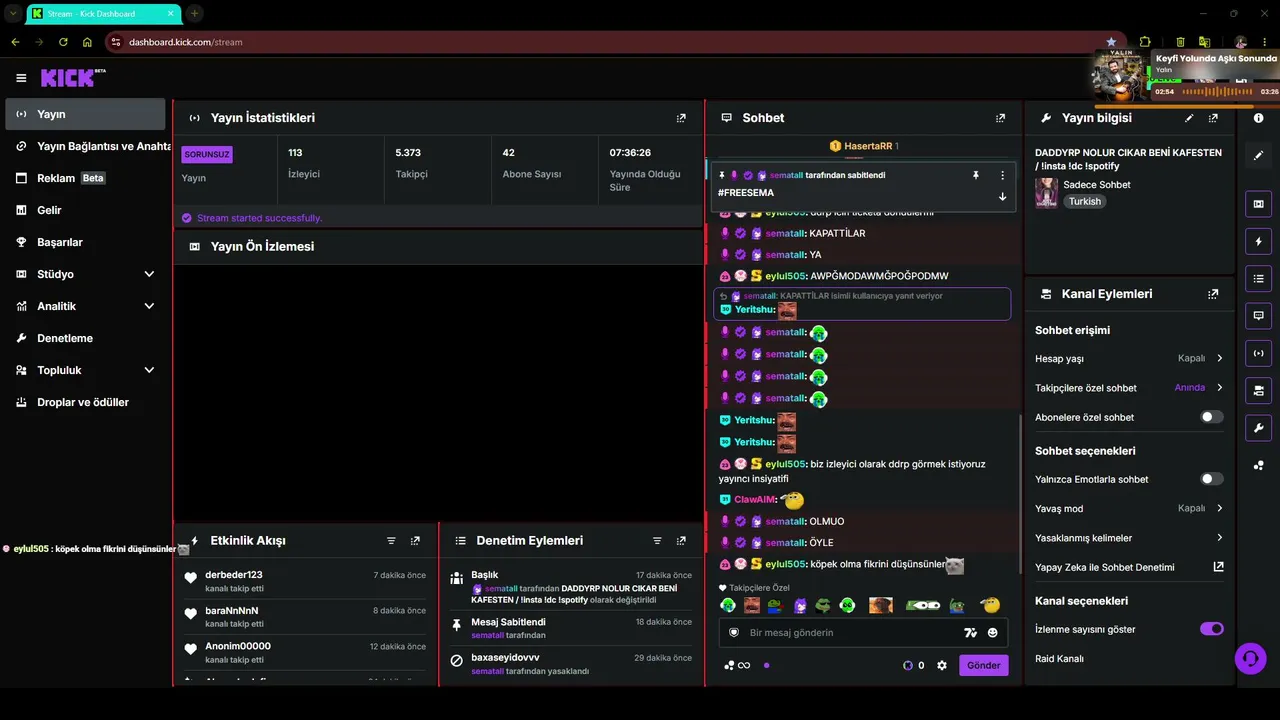
Task: Open Yapay Zeka ile Sohbet Denetimi external link
Action: coord(1218,567)
